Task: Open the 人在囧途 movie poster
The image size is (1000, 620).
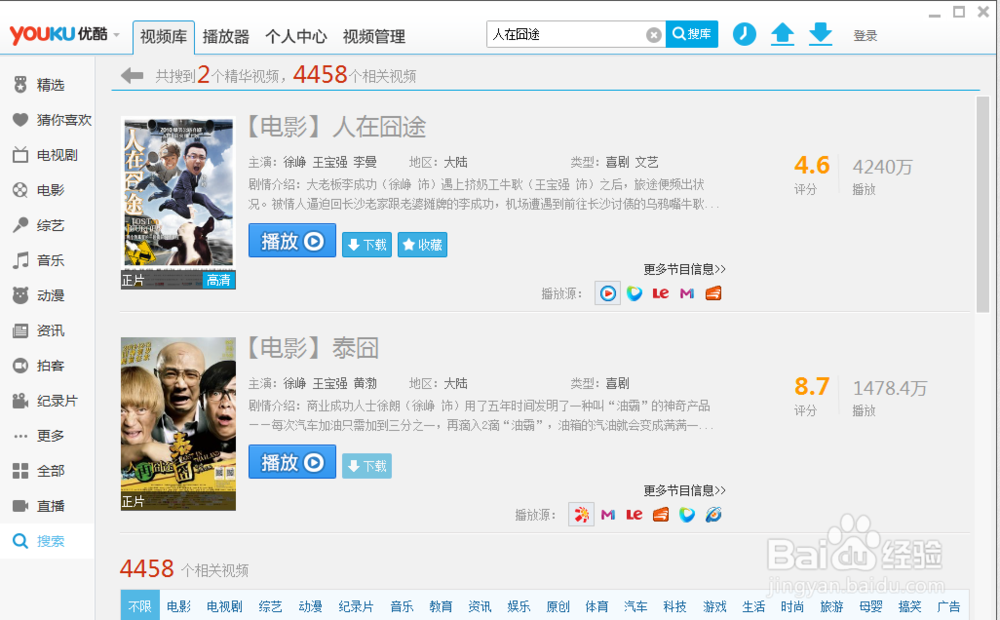Action: (x=179, y=203)
